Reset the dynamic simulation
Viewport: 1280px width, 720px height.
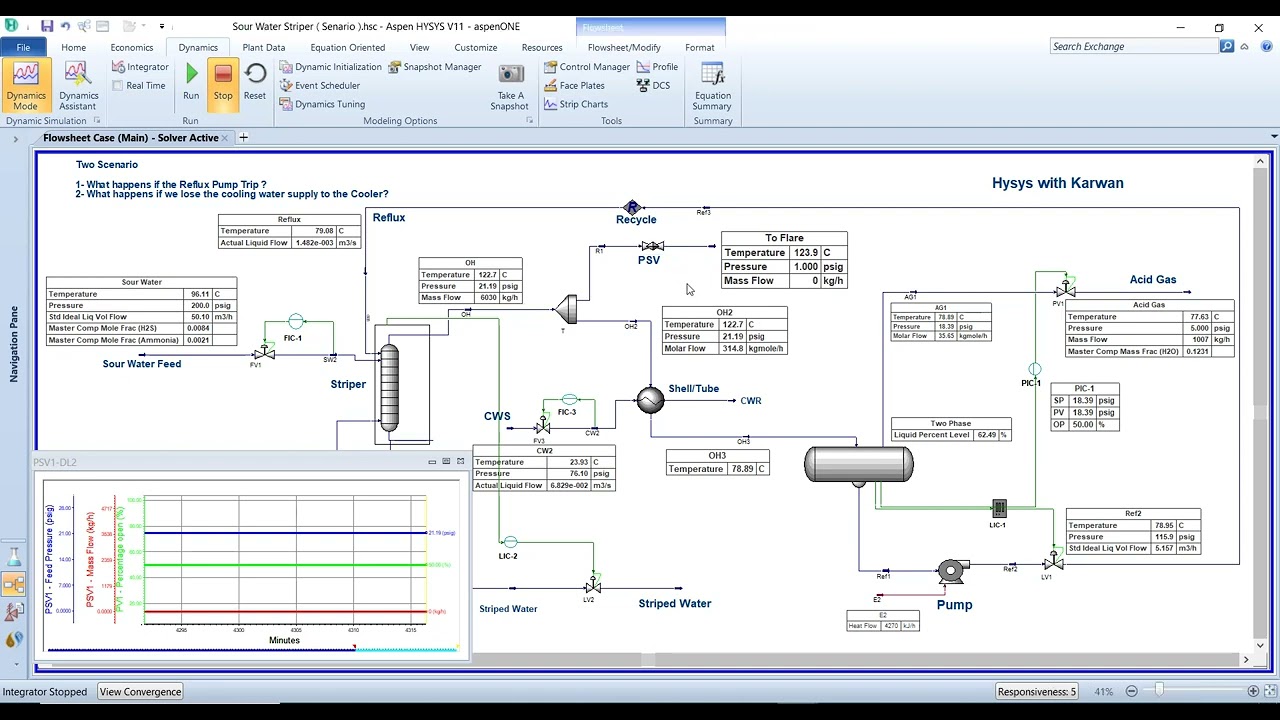click(255, 81)
